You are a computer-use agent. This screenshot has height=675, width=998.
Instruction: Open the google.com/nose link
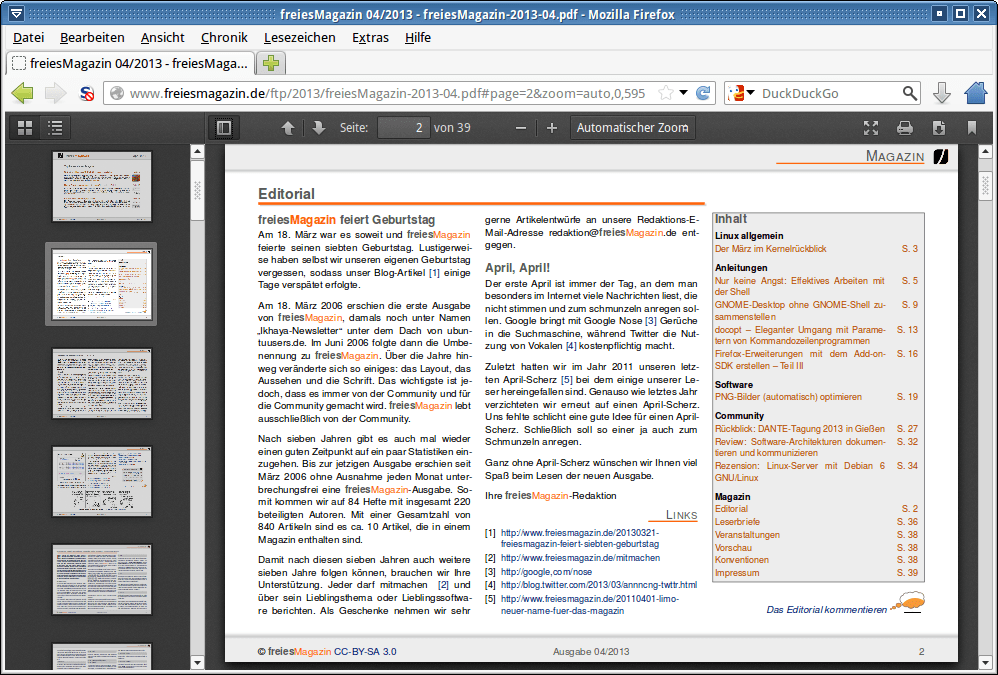click(546, 571)
